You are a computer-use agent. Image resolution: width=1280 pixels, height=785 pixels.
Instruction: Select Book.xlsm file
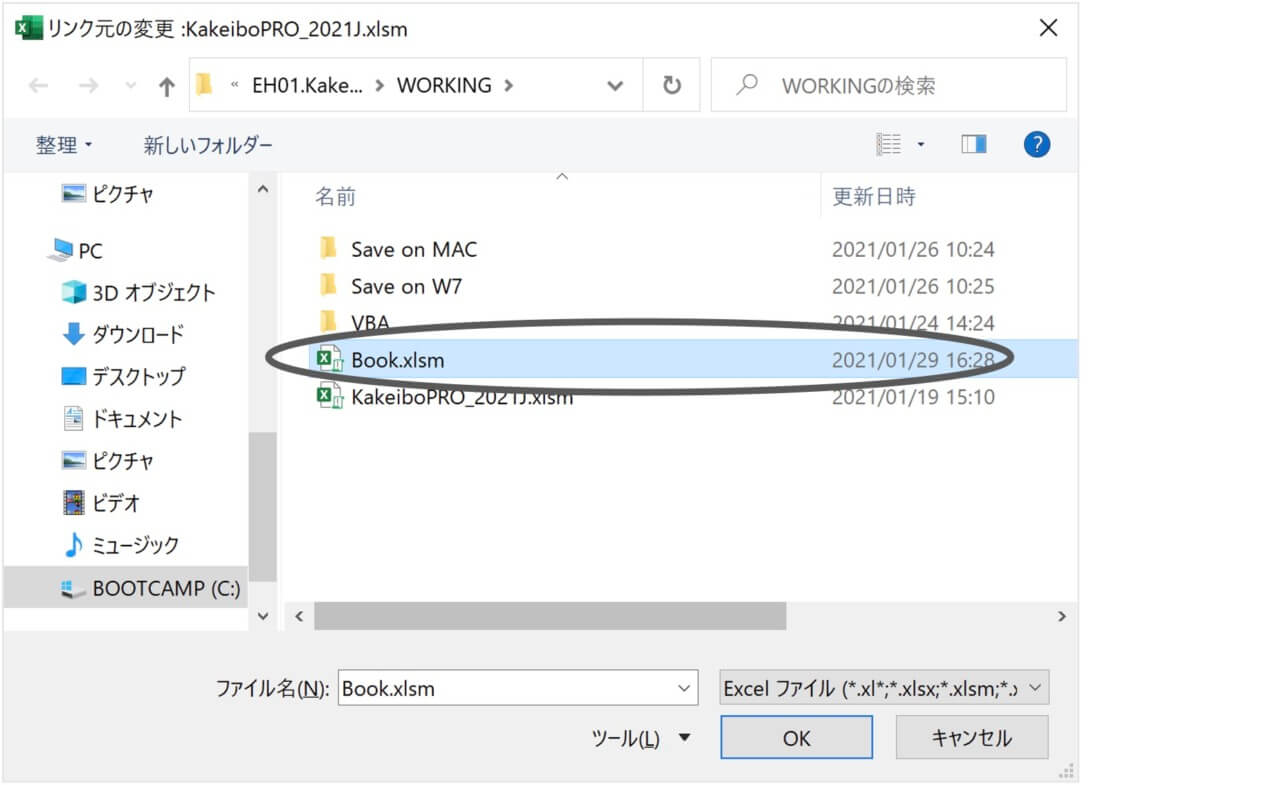click(398, 359)
